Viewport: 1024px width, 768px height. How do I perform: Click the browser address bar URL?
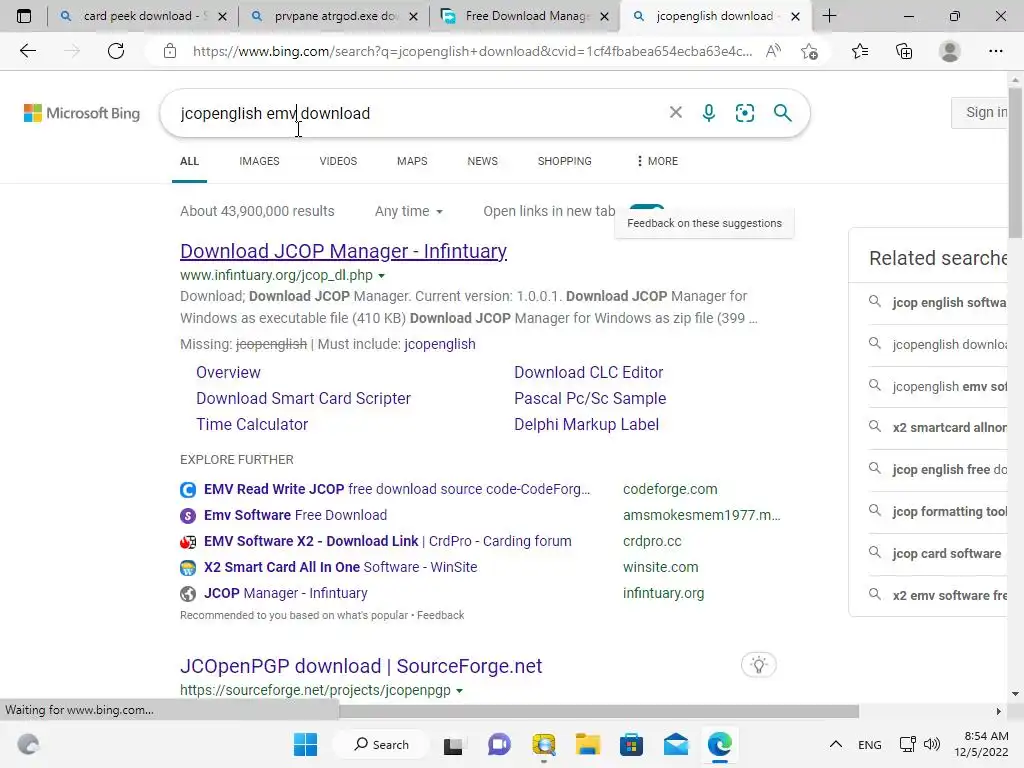pyautogui.click(x=473, y=51)
